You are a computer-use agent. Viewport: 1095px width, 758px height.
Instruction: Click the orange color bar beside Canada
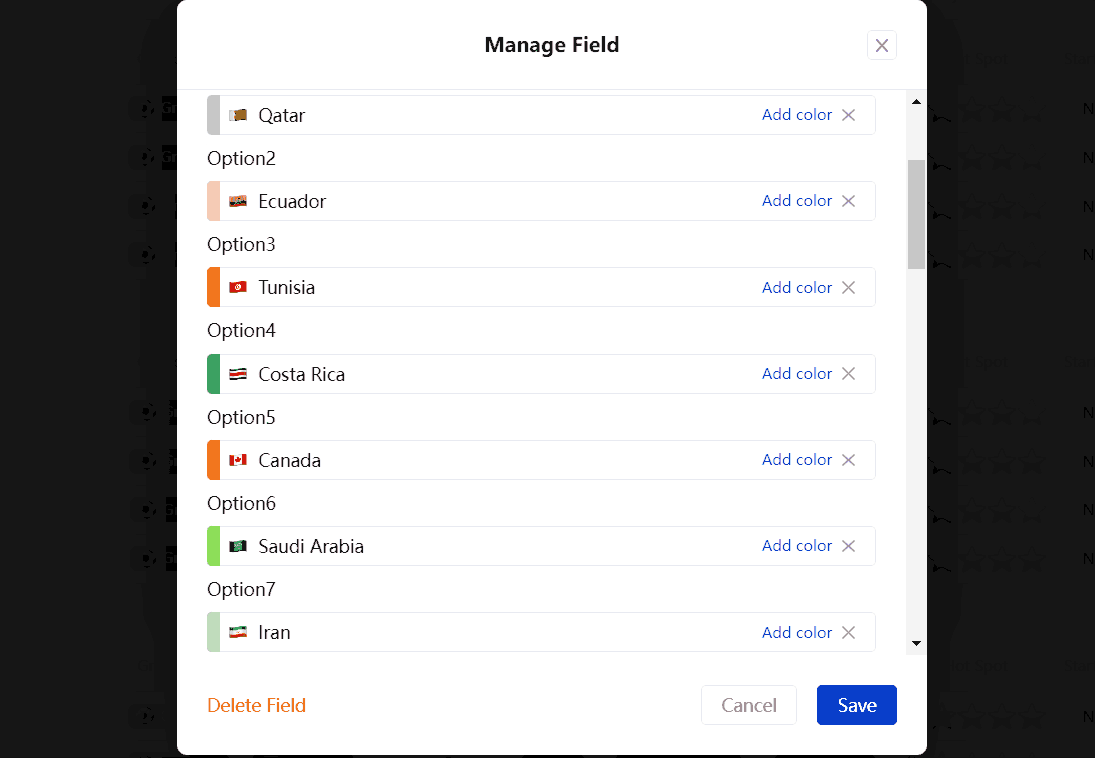[210, 459]
